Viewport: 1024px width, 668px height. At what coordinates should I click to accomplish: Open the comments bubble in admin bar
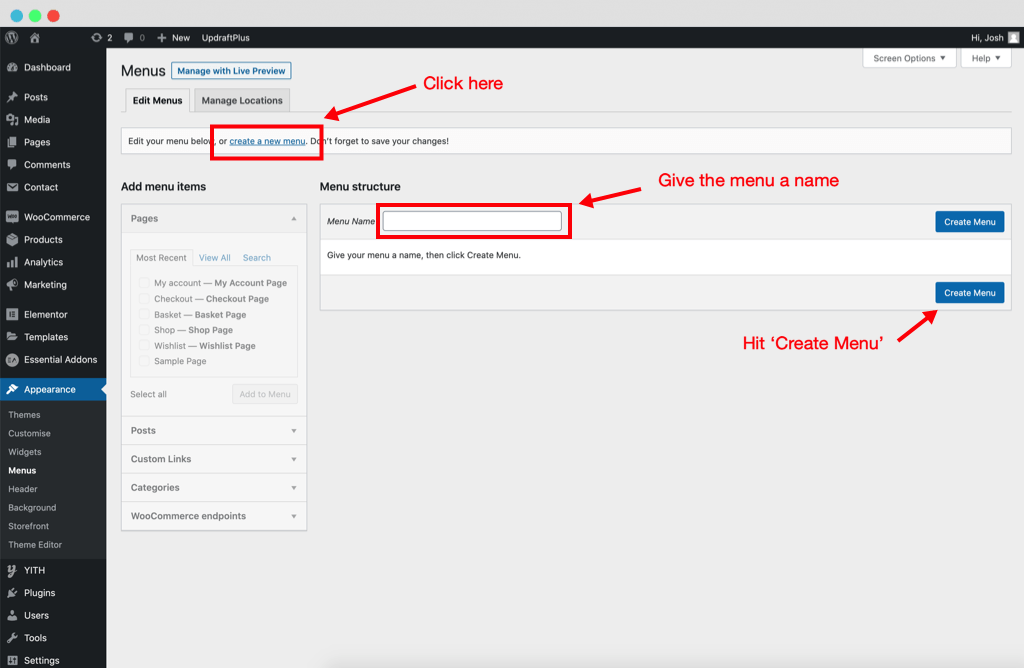(x=130, y=37)
